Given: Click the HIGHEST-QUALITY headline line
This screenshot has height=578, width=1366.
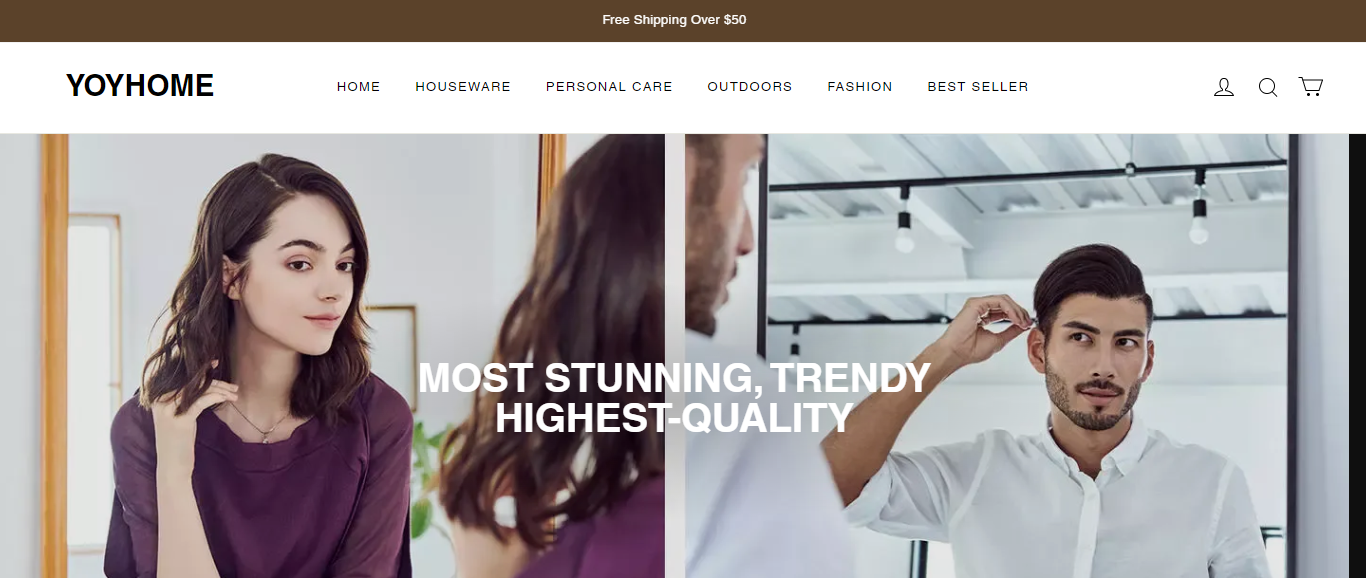Looking at the screenshot, I should (674, 418).
